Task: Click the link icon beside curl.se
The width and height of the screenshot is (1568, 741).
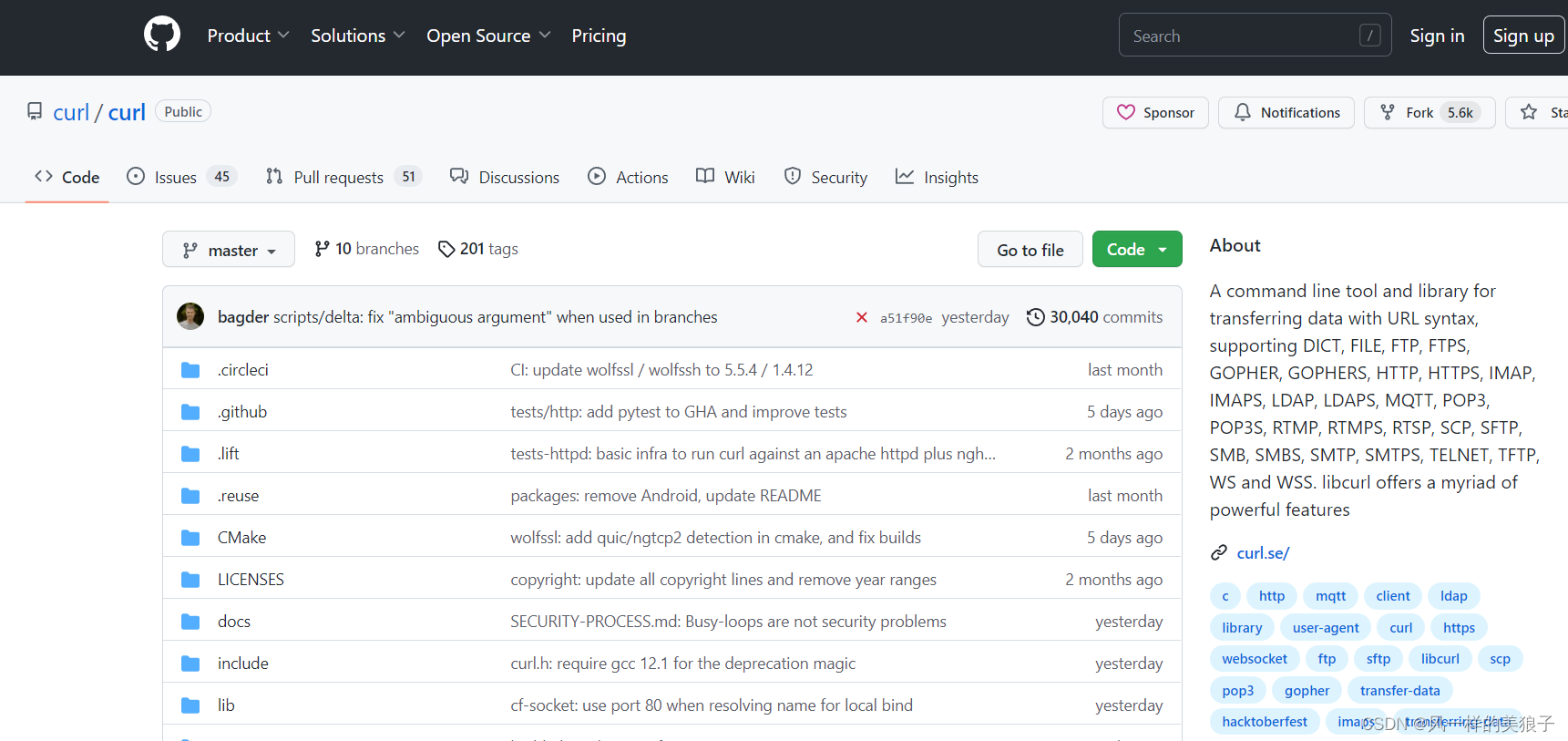Action: (1219, 553)
